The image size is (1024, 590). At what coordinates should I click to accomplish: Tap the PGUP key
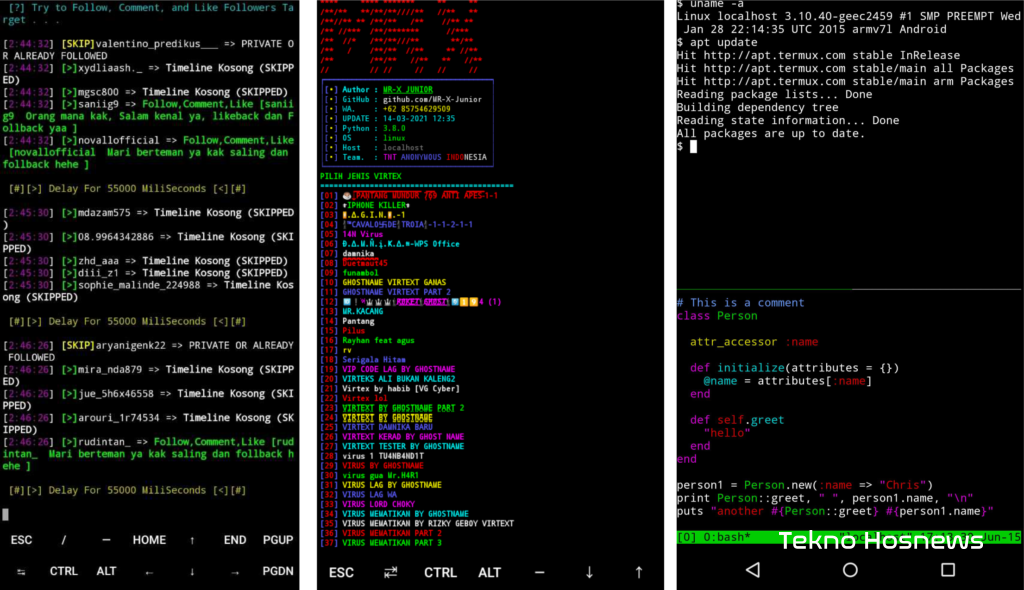pos(277,540)
